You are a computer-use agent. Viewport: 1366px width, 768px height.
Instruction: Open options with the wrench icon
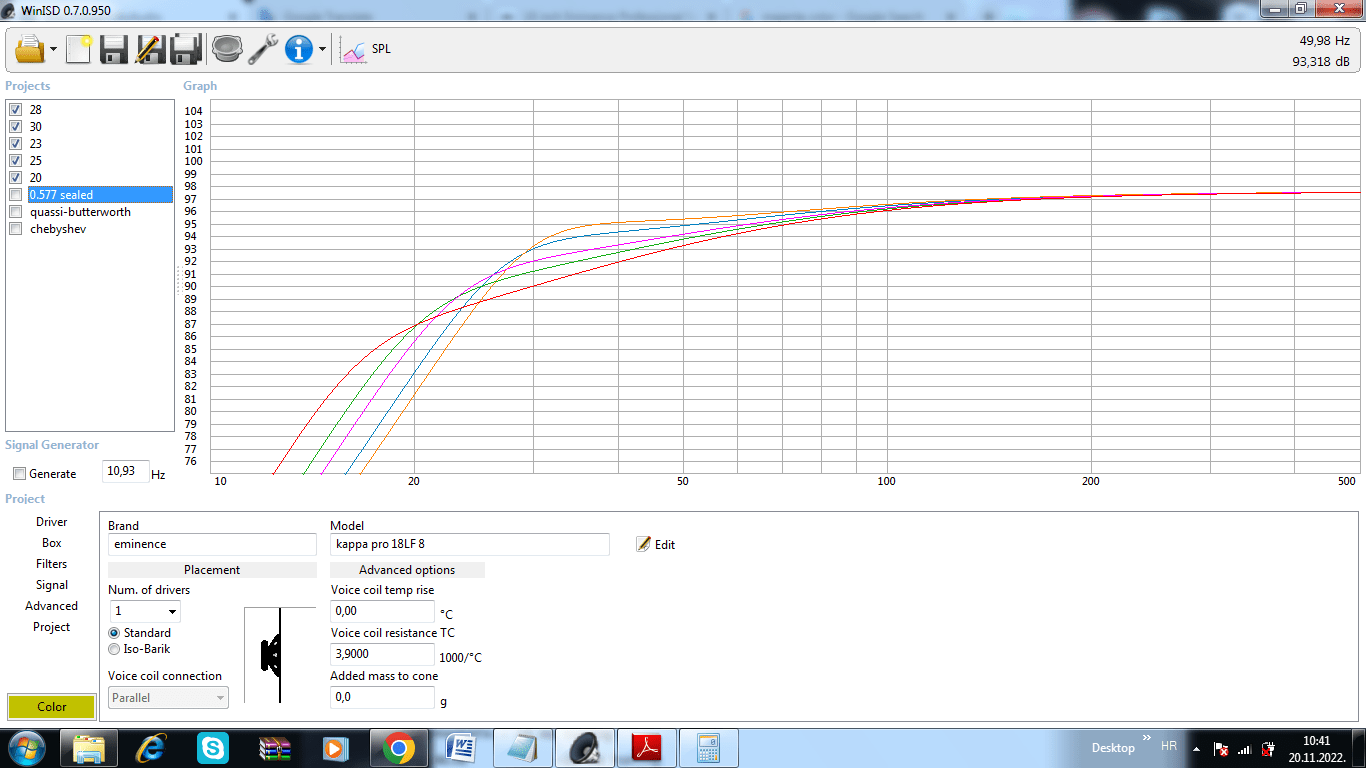click(263, 49)
